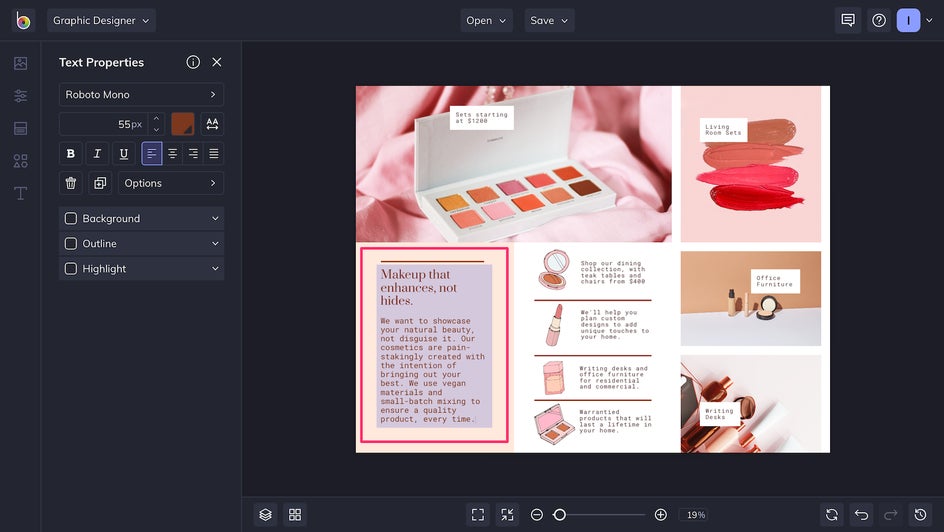Open the Save menu
The image size is (944, 532).
[x=549, y=20]
